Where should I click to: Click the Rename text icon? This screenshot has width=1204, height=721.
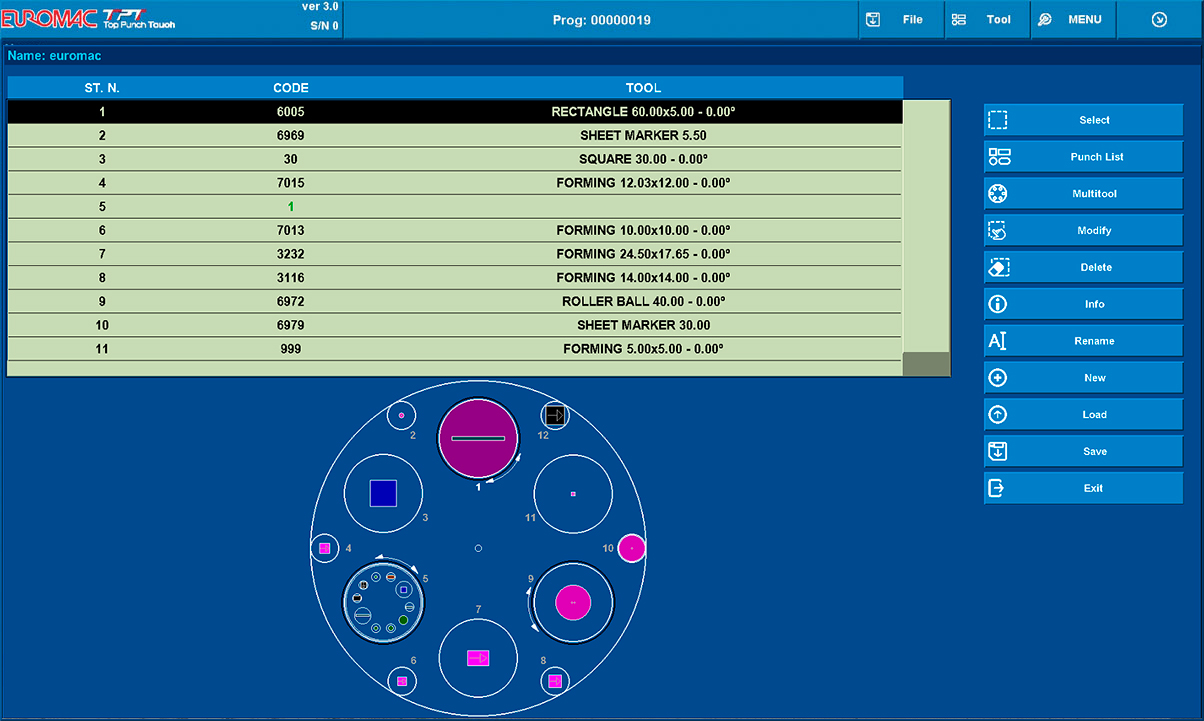pyautogui.click(x=997, y=341)
